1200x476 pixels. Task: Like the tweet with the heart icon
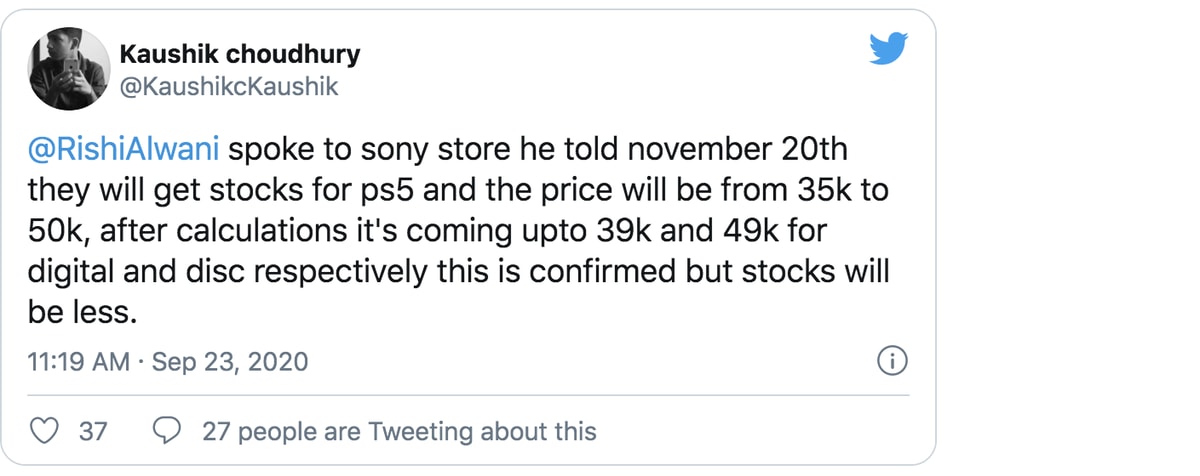click(x=45, y=431)
